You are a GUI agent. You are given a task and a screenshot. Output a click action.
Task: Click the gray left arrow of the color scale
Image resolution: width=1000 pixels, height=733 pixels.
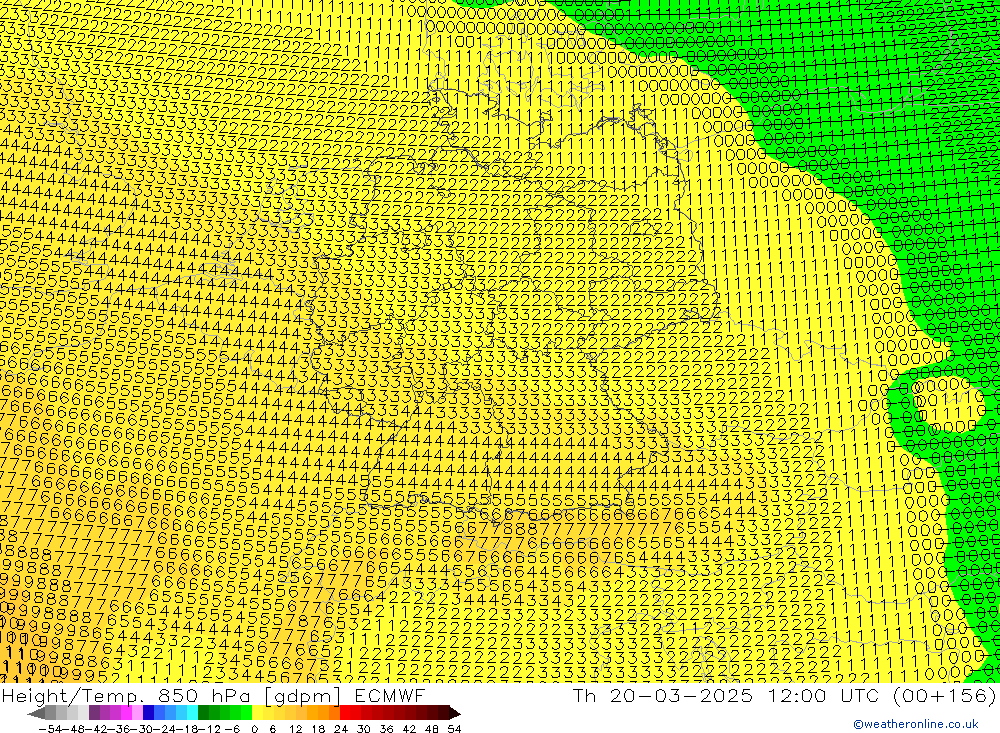tap(36, 713)
